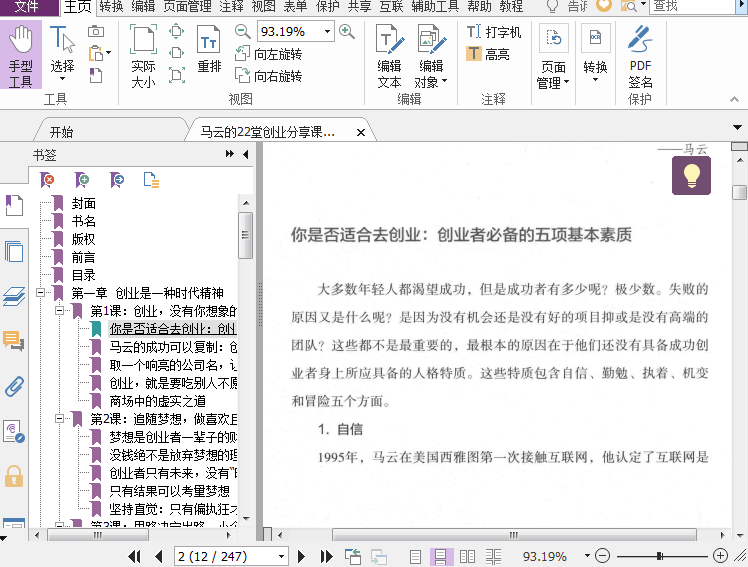Choose the Typewriter (打字机) tool

coord(493,32)
